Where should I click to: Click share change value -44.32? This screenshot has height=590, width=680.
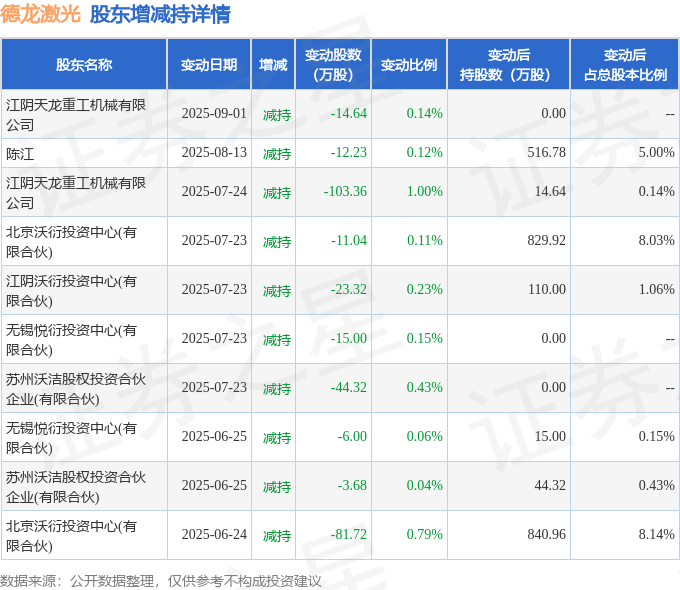click(349, 388)
